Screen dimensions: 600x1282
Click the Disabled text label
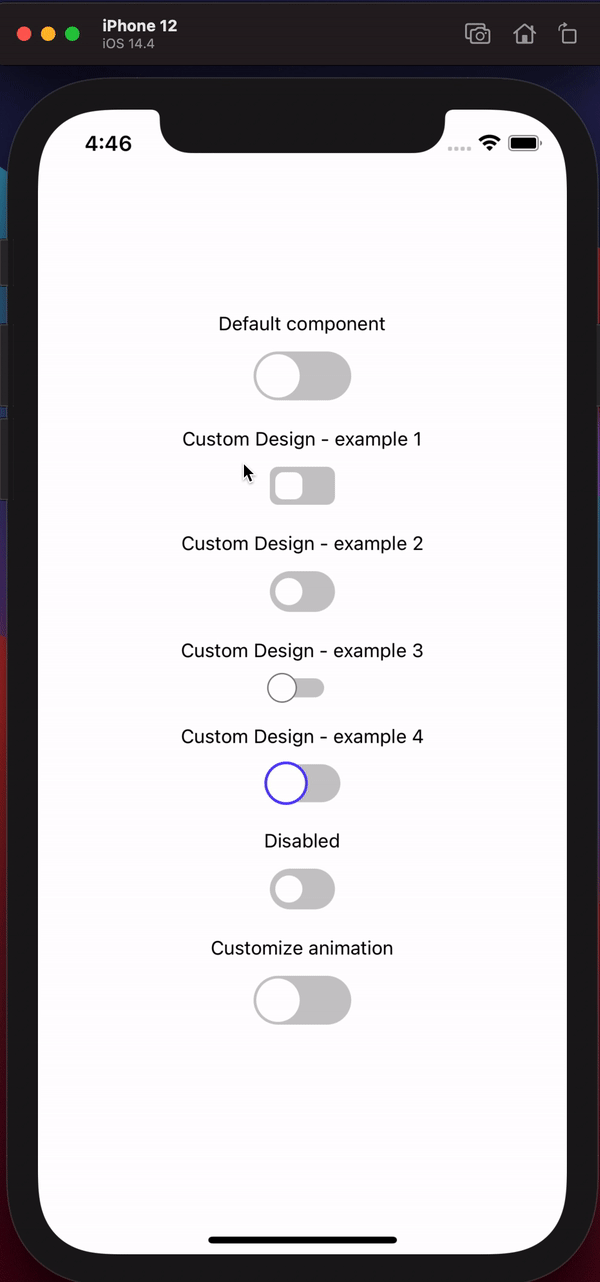(302, 841)
